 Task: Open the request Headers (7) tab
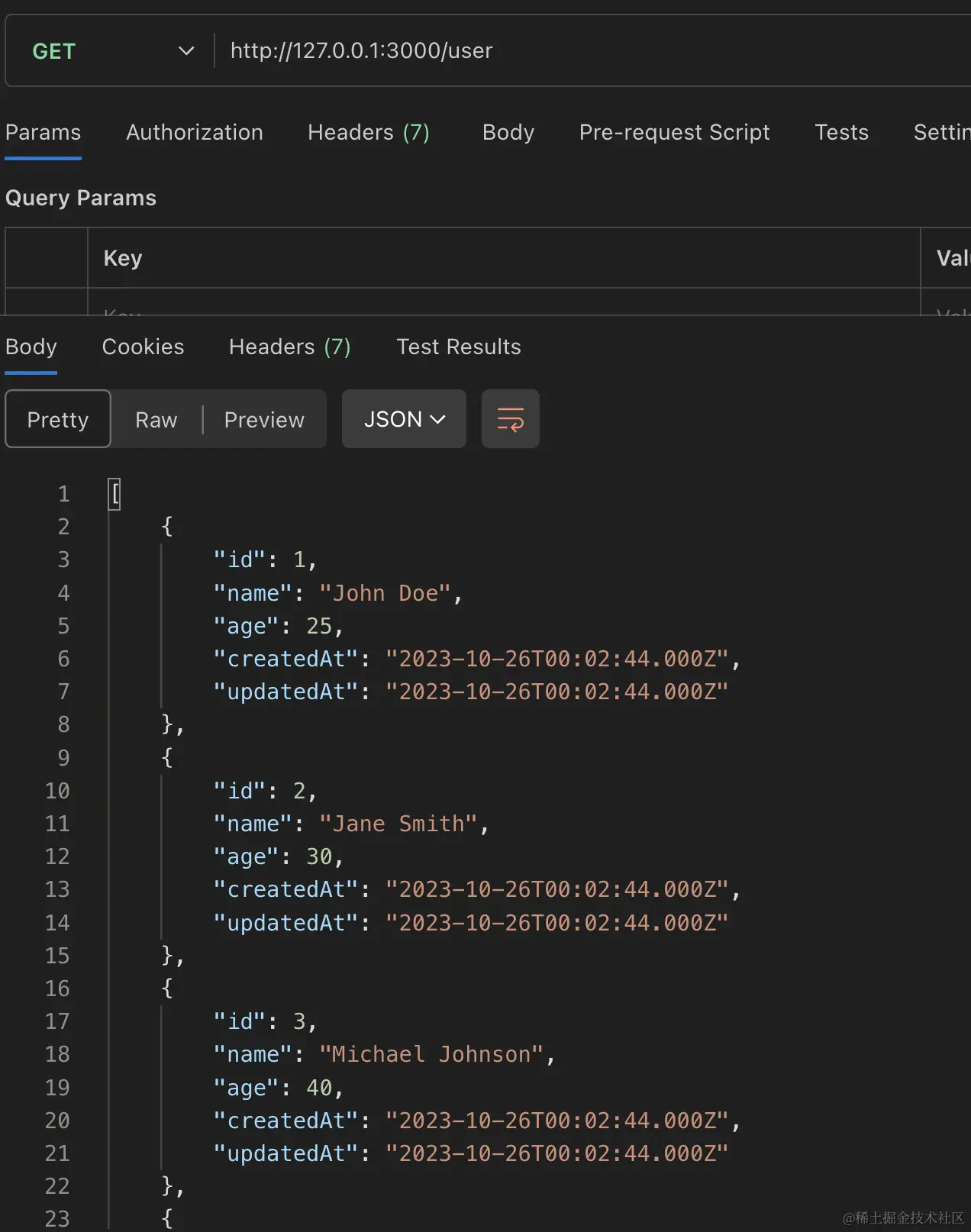369,132
